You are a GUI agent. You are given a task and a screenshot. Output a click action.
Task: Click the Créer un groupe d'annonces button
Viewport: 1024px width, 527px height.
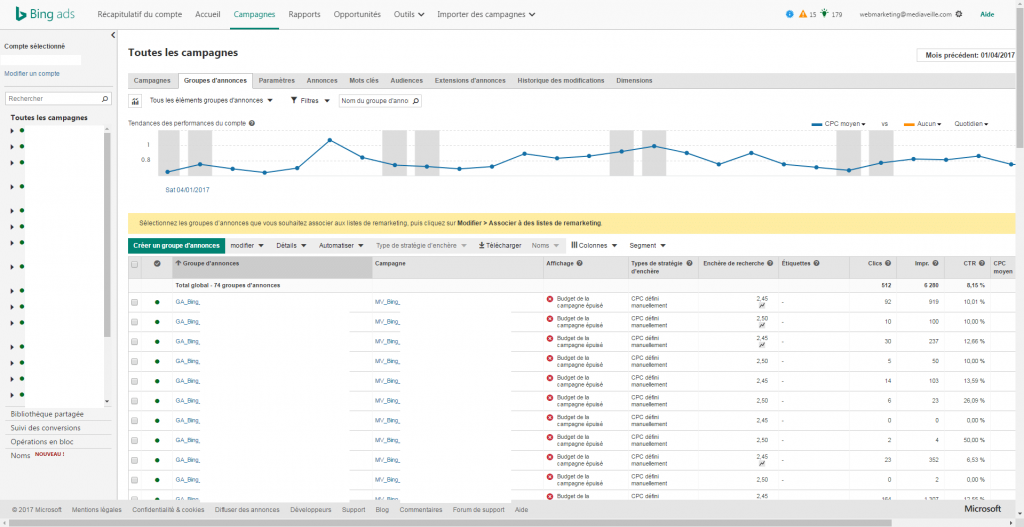coord(176,245)
